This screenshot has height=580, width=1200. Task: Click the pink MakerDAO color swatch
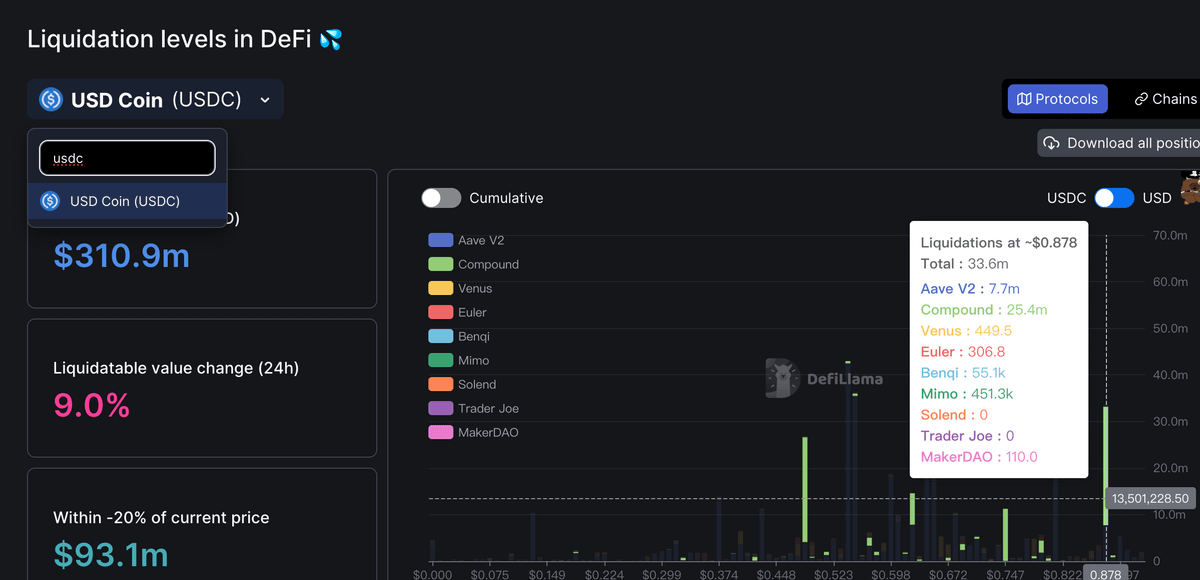pyautogui.click(x=440, y=432)
